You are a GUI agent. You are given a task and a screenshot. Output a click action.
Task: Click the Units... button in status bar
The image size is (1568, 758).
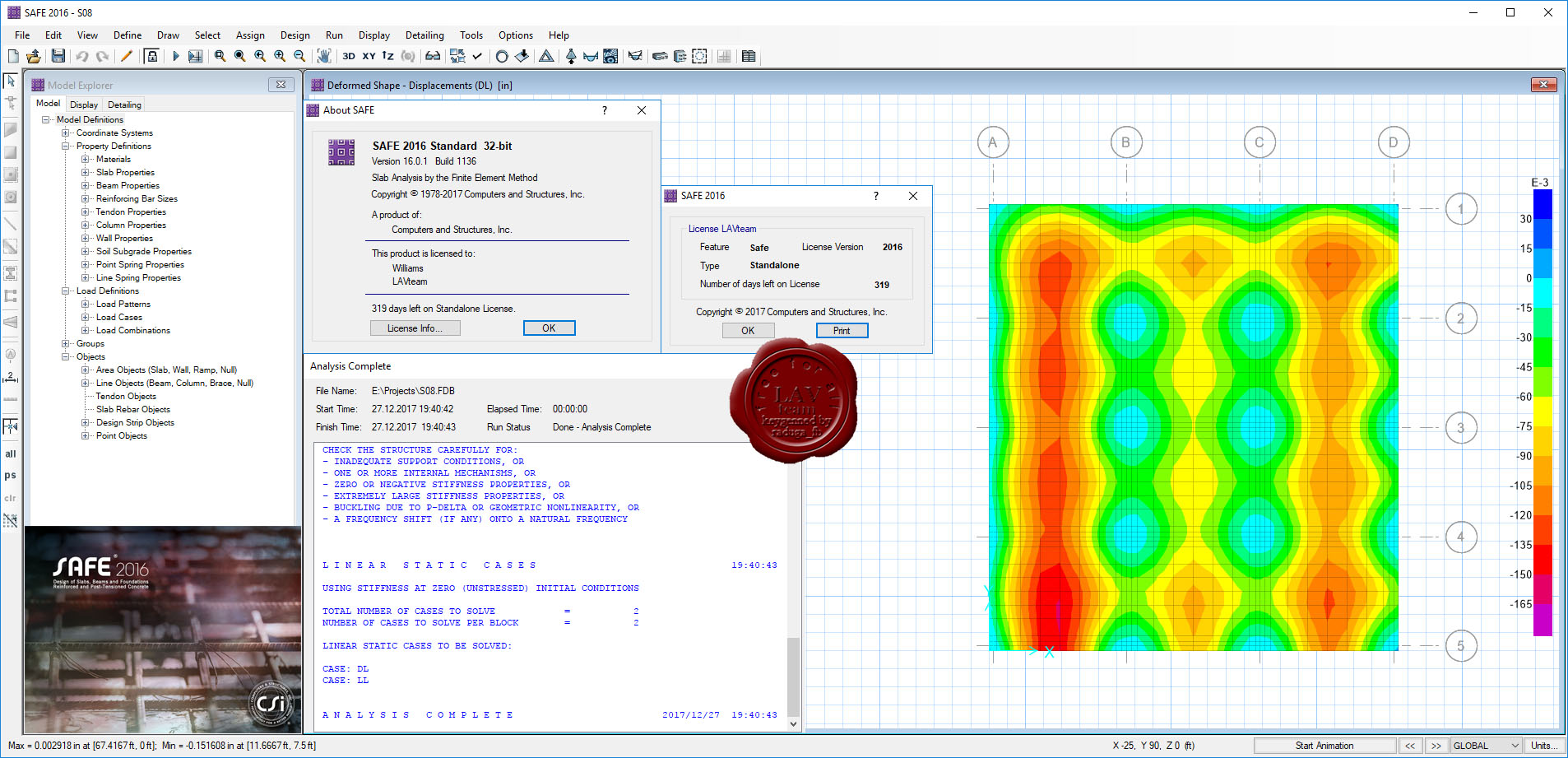[1544, 746]
